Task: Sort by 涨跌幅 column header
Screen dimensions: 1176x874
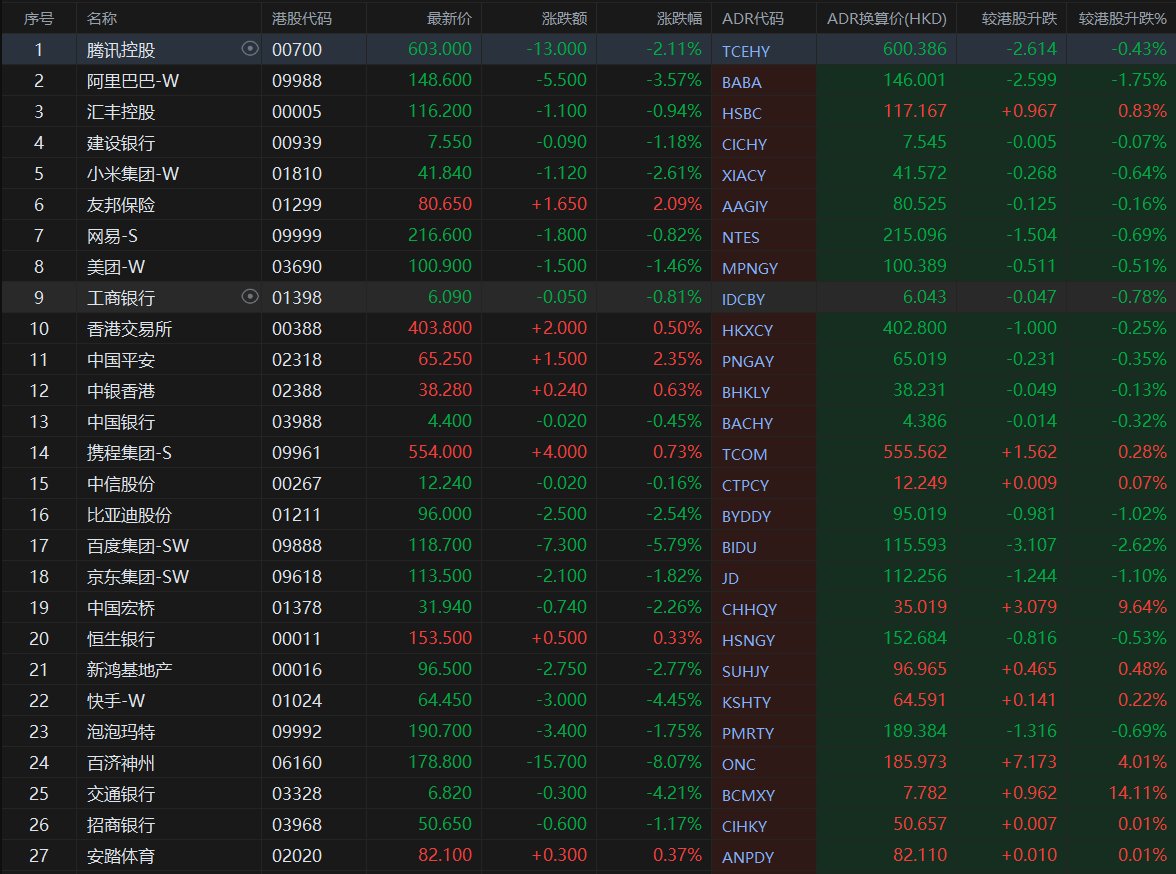Action: tap(679, 18)
